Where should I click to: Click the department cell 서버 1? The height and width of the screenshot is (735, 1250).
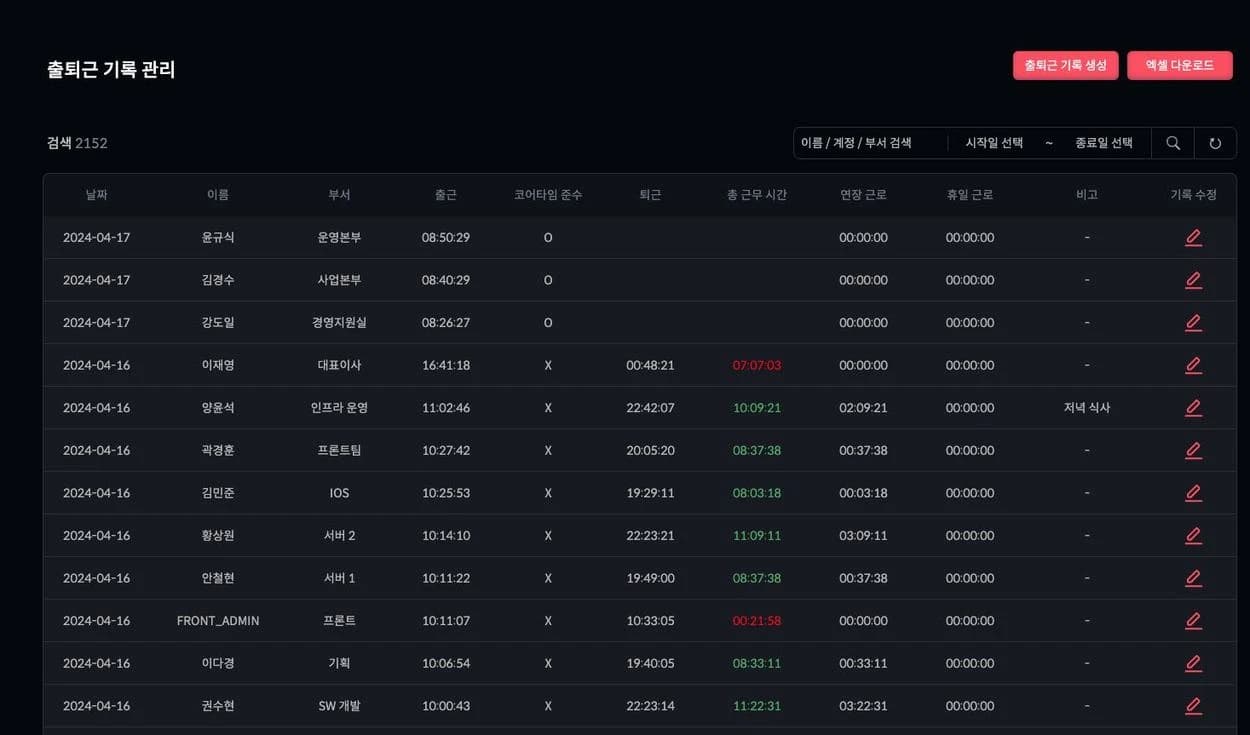tap(340, 578)
